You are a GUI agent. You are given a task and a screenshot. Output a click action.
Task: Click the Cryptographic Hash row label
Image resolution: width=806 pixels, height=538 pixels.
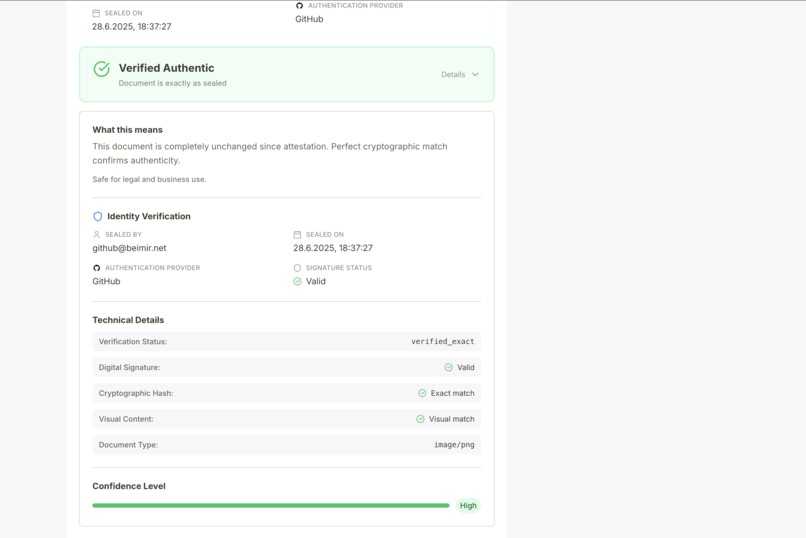[x=136, y=393]
